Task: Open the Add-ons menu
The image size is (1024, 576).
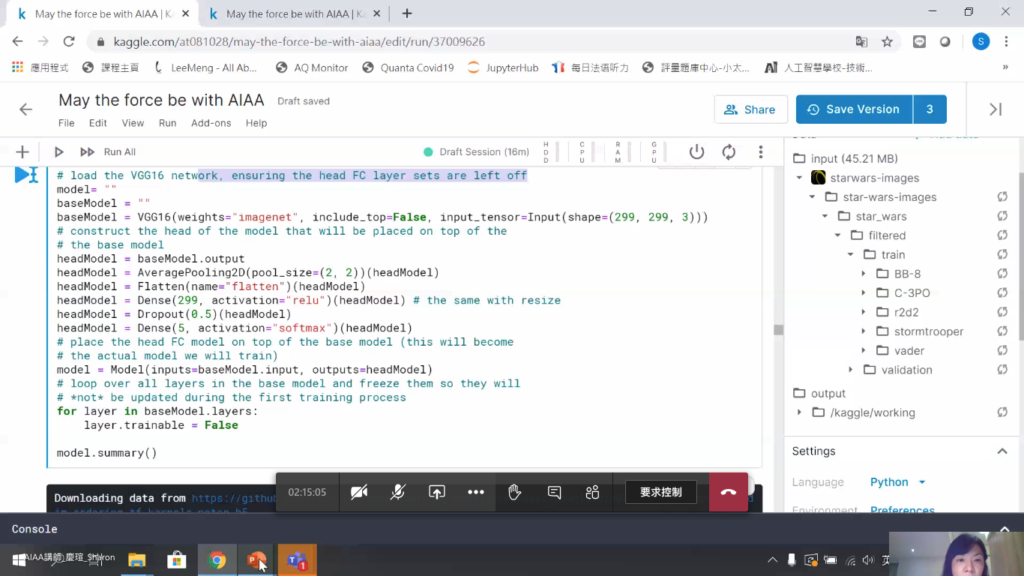Action: coord(211,123)
